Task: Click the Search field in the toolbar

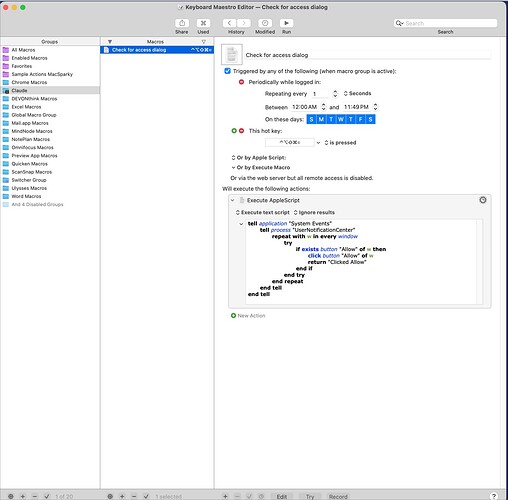Action: coord(445,23)
